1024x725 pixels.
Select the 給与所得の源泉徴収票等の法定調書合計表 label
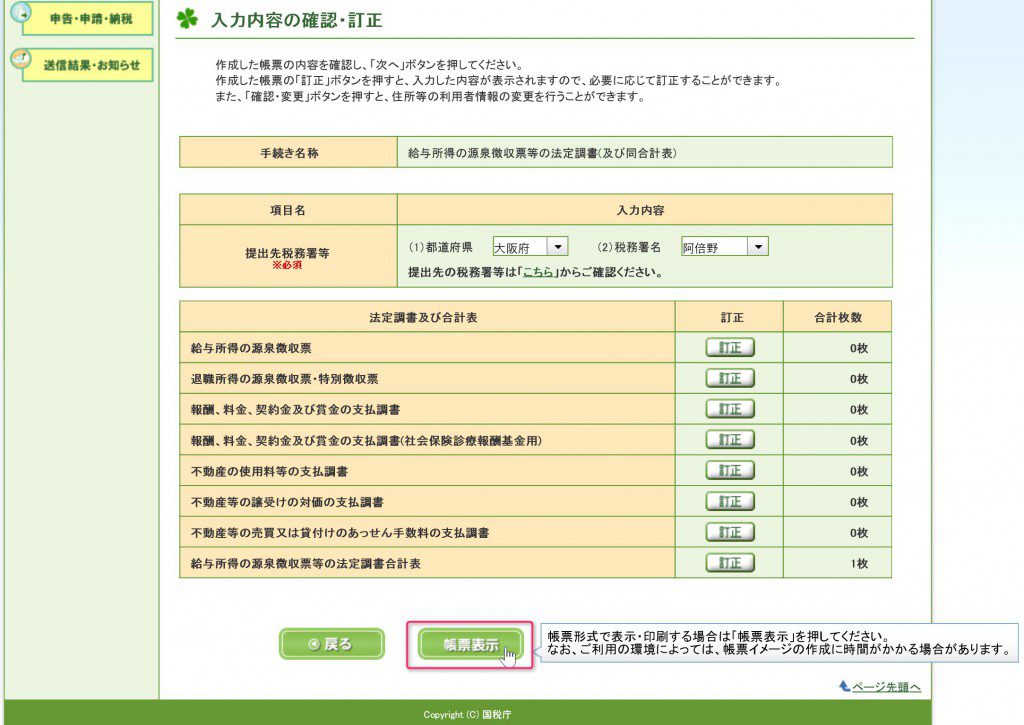click(306, 563)
